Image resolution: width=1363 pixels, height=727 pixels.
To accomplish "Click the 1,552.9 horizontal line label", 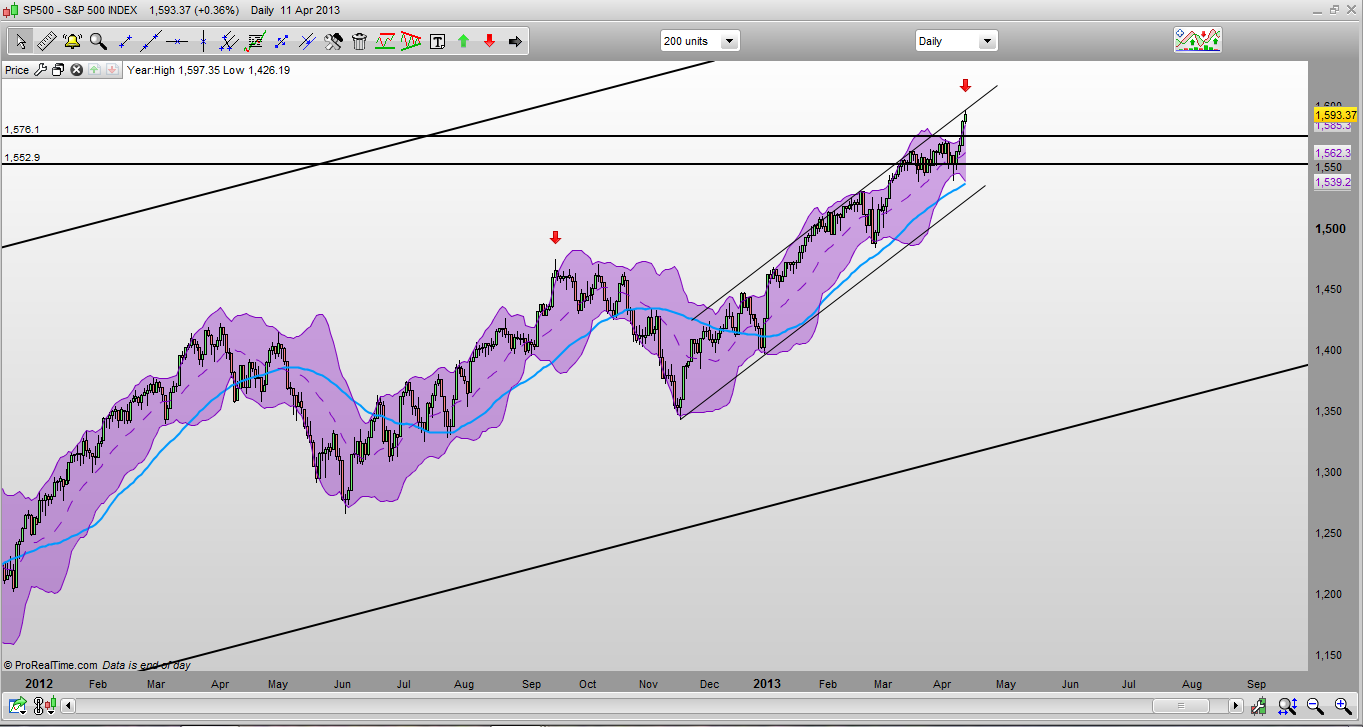I will point(22,158).
